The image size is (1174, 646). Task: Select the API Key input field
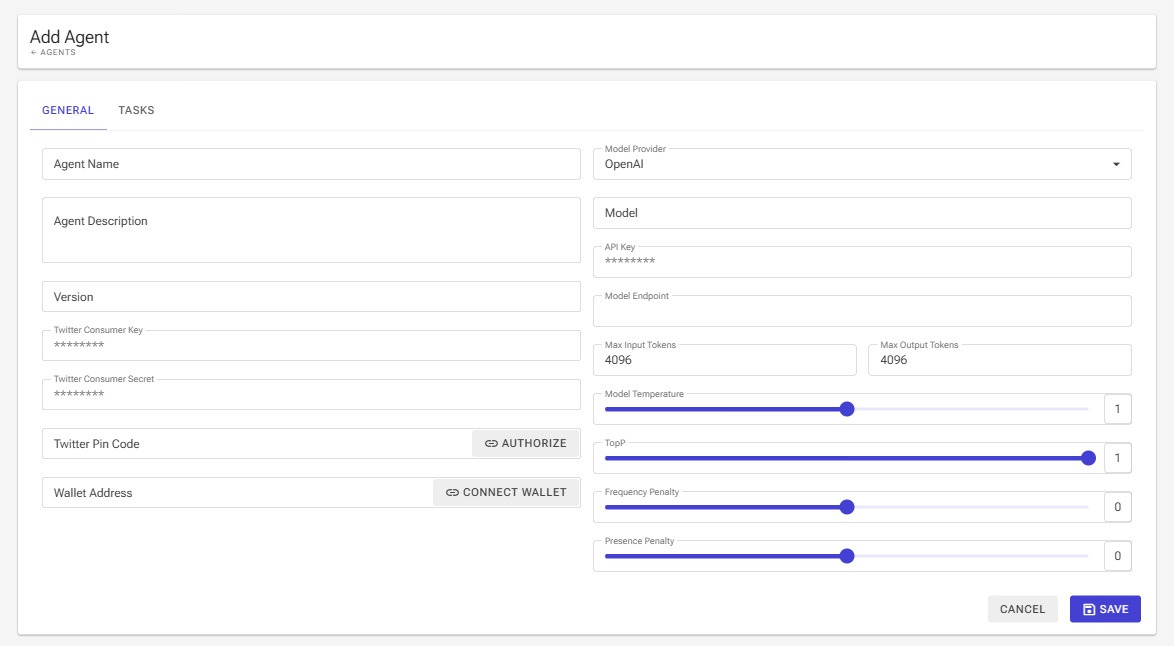click(860, 262)
